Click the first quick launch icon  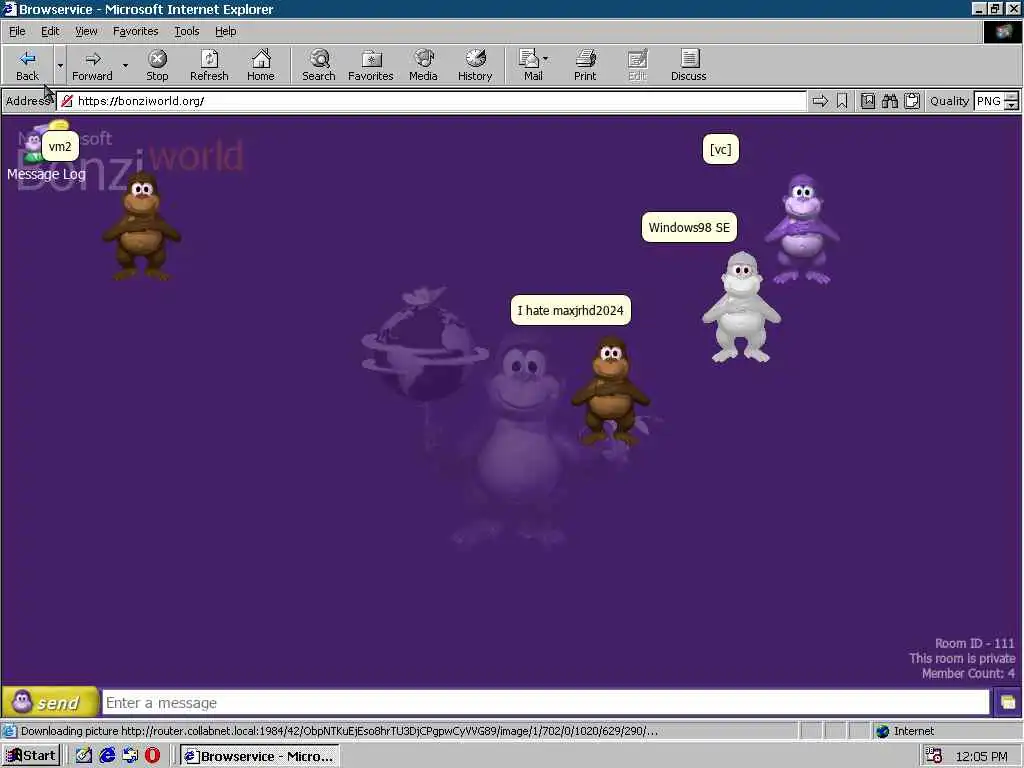(84, 756)
